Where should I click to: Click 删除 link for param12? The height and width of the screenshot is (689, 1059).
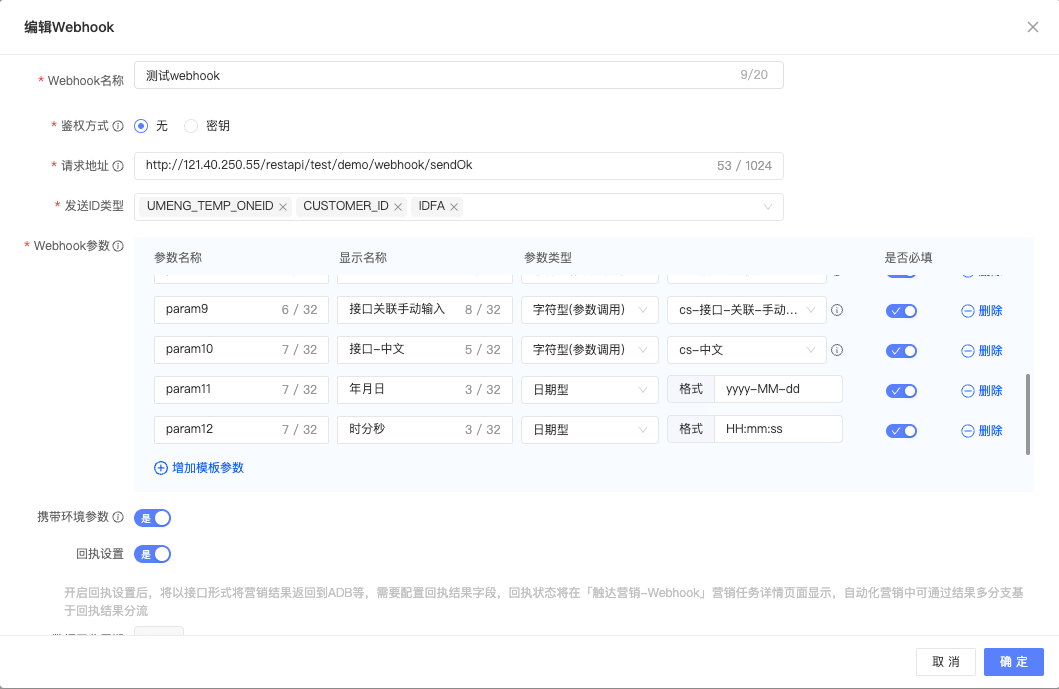click(991, 430)
